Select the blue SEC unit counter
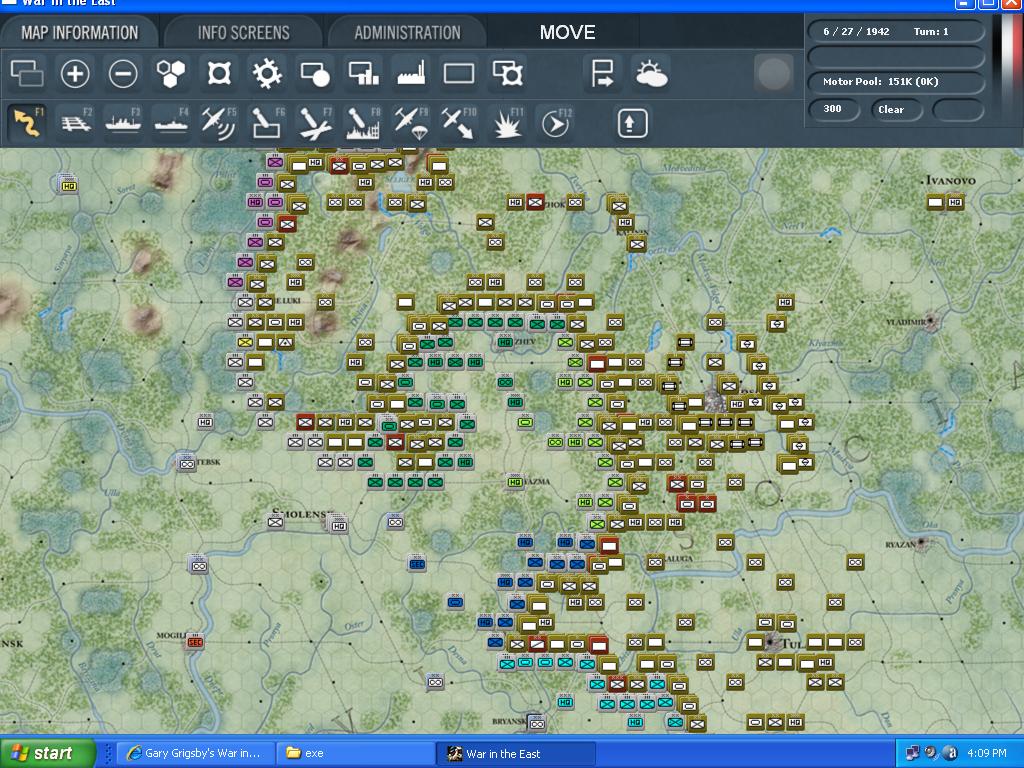 (x=417, y=564)
